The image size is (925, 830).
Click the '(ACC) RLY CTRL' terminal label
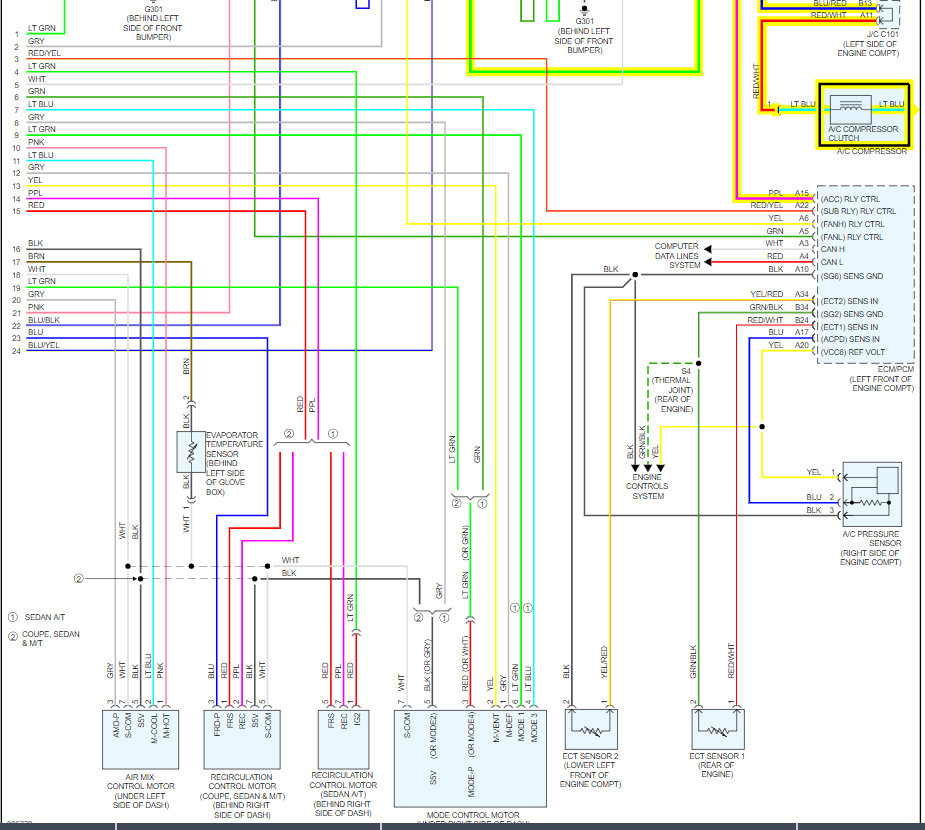[849, 199]
